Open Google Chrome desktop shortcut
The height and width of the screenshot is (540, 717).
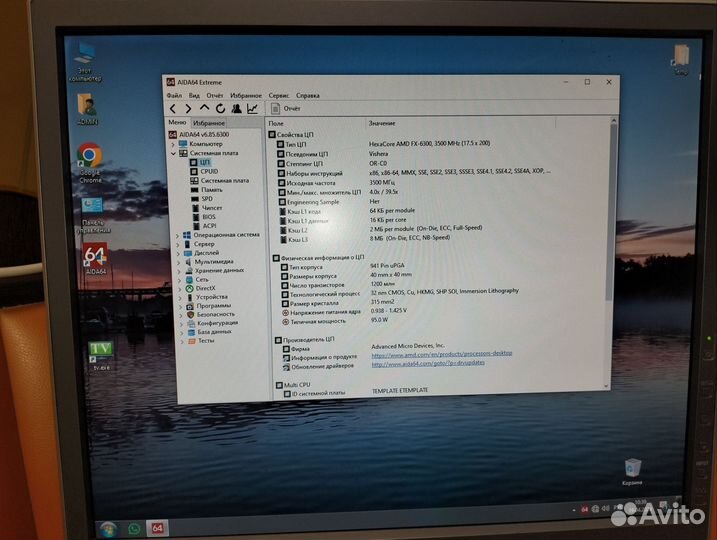tap(90, 164)
